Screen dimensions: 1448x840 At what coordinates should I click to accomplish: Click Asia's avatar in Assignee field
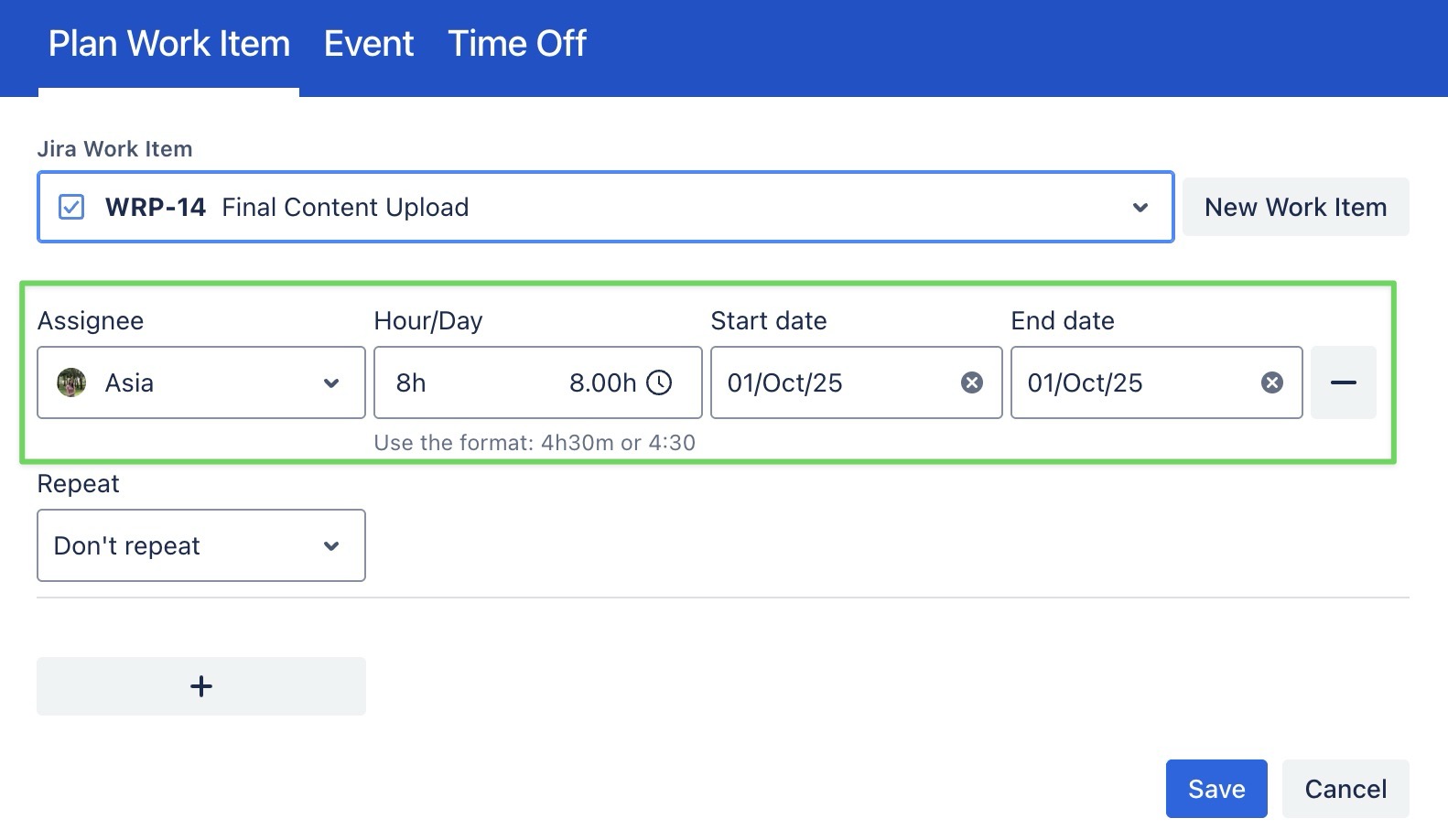[x=71, y=382]
